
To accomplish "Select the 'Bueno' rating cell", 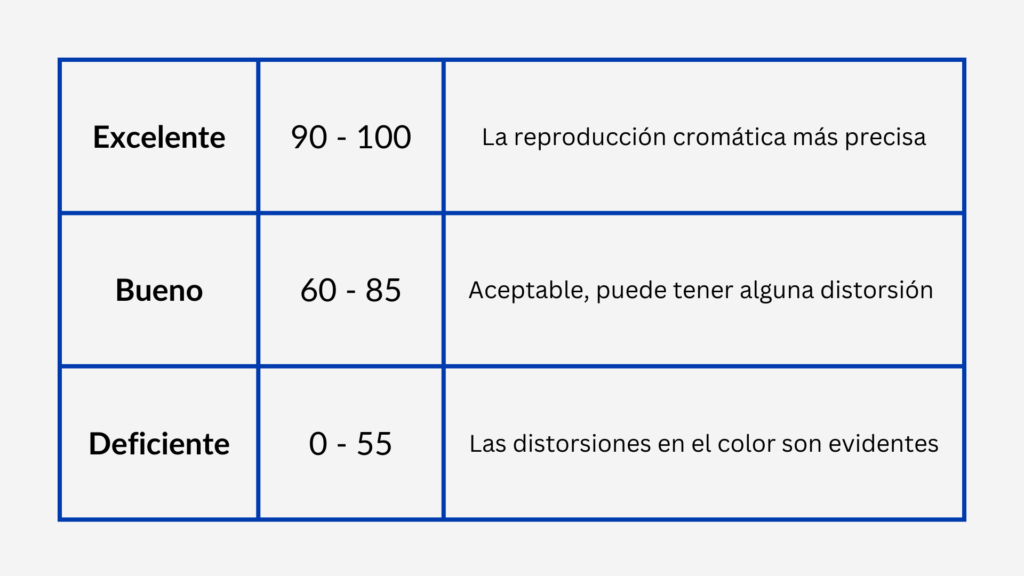I will point(159,290).
